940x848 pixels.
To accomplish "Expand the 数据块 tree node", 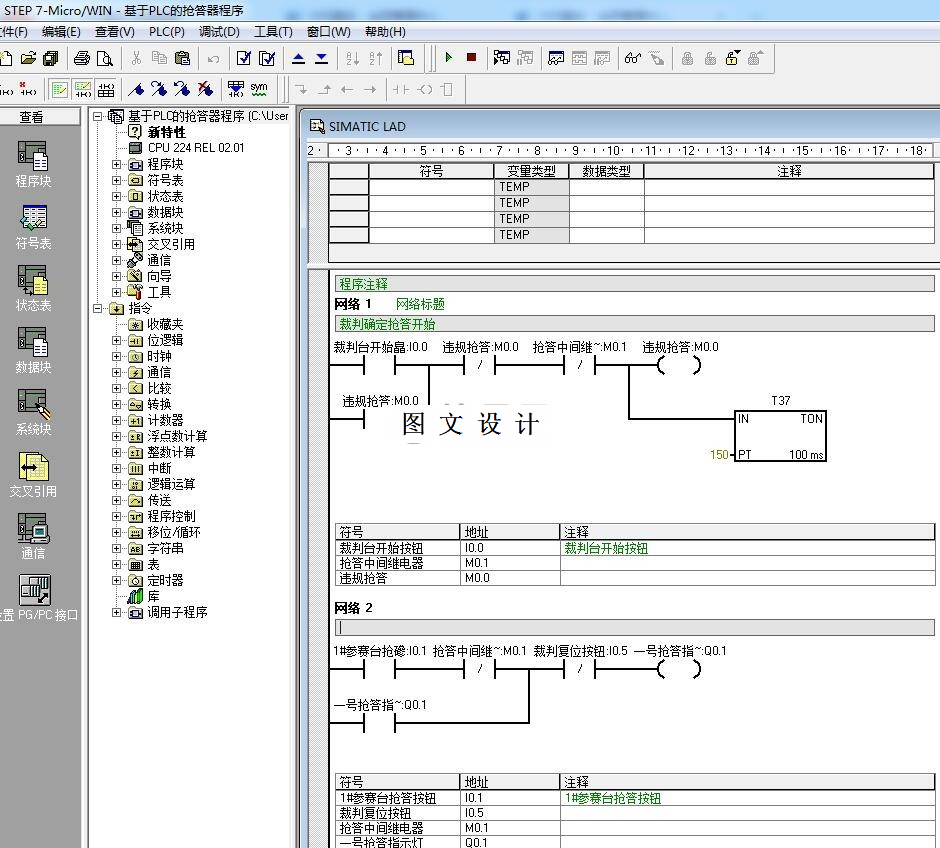I will tap(116, 212).
